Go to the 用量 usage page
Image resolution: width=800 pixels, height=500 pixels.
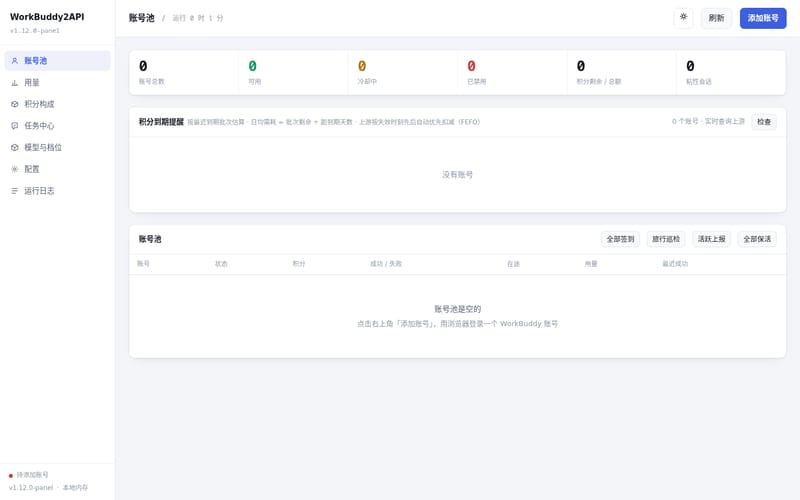coord(57,82)
